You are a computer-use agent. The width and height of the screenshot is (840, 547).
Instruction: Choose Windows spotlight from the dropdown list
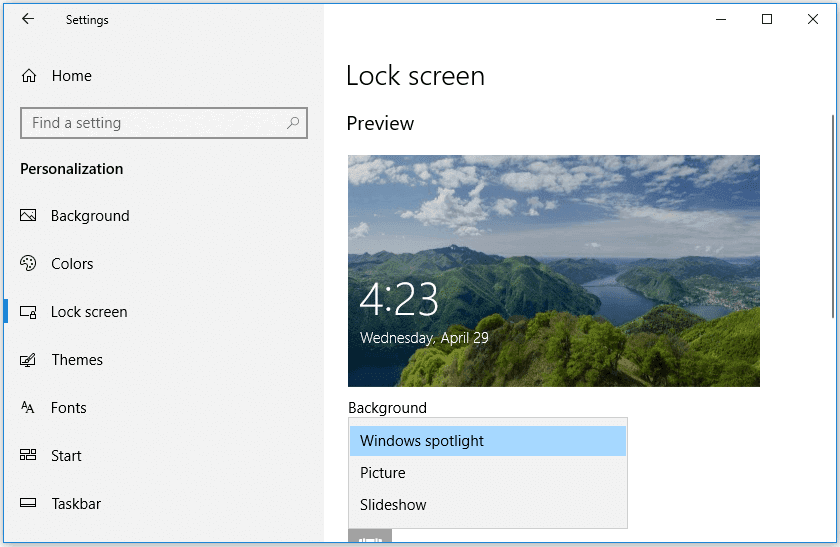(487, 441)
